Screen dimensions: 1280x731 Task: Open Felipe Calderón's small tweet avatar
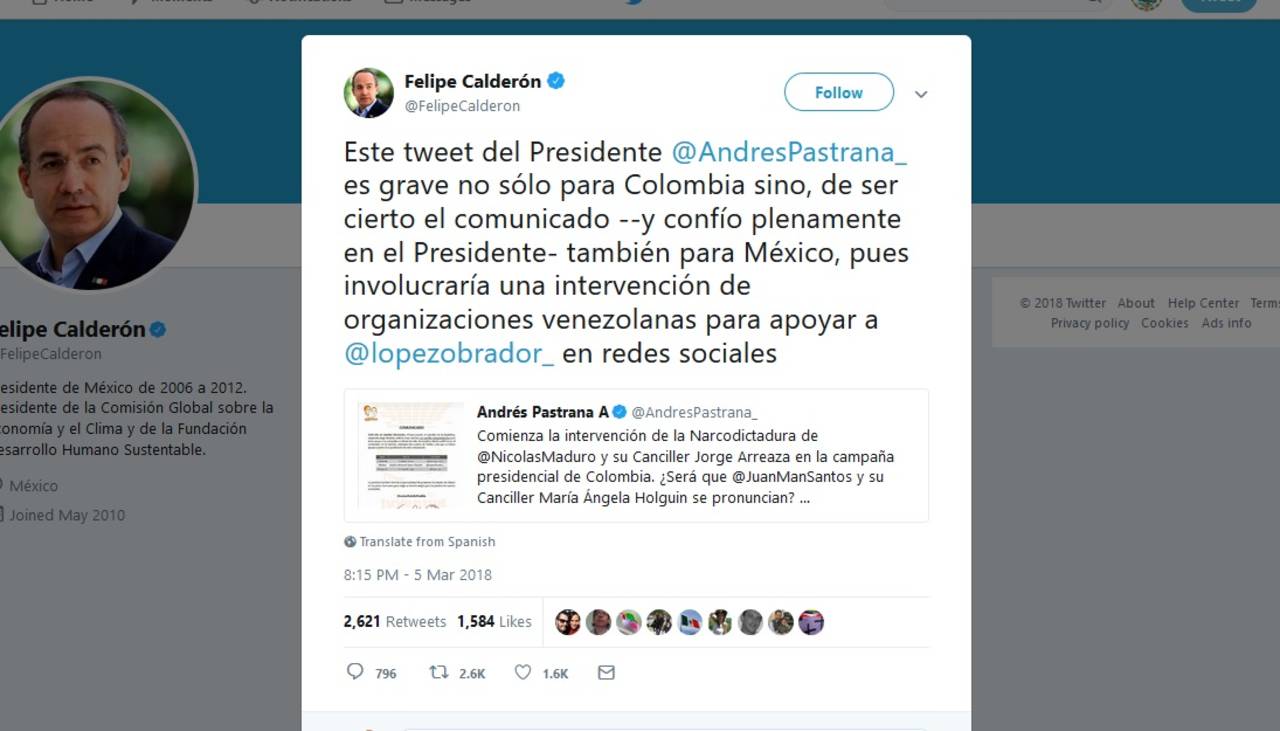(x=369, y=93)
